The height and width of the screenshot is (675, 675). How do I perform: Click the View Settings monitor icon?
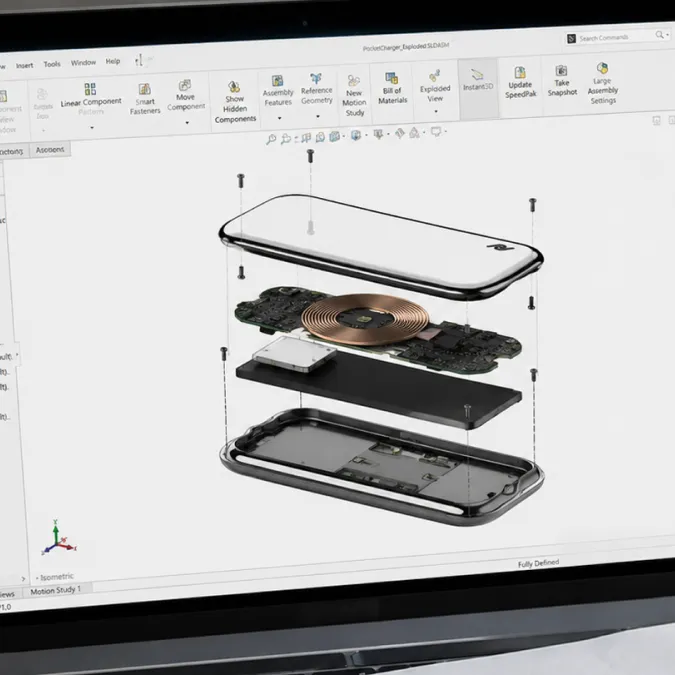[x=436, y=132]
